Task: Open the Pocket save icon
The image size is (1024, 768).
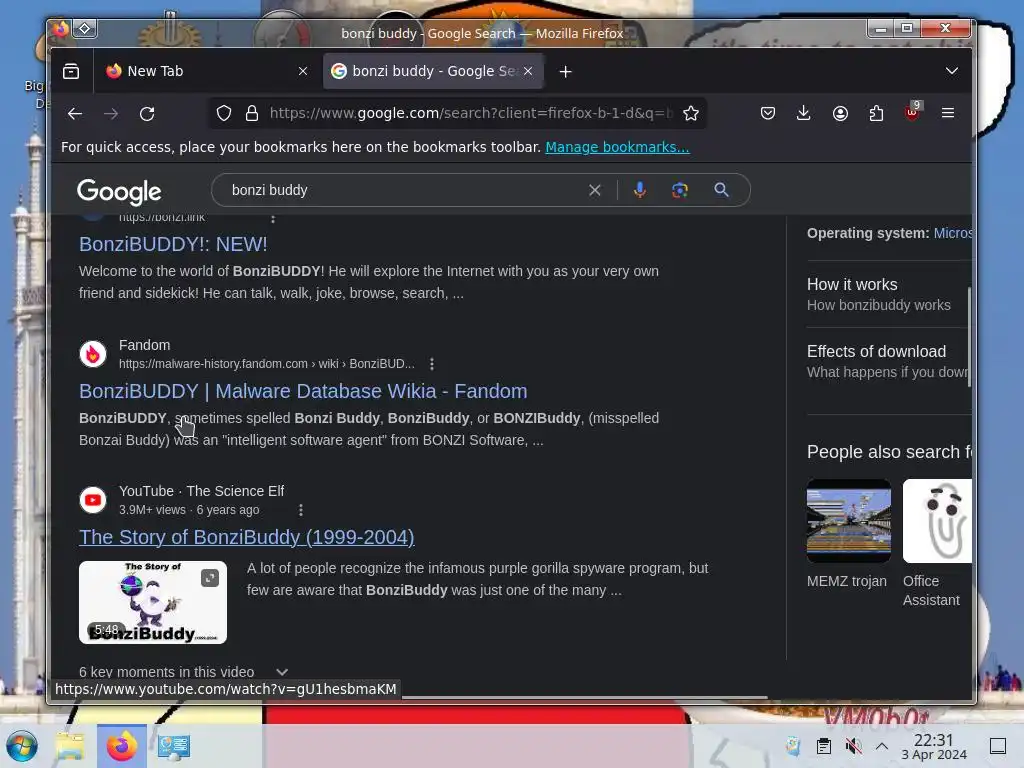Action: tap(768, 114)
